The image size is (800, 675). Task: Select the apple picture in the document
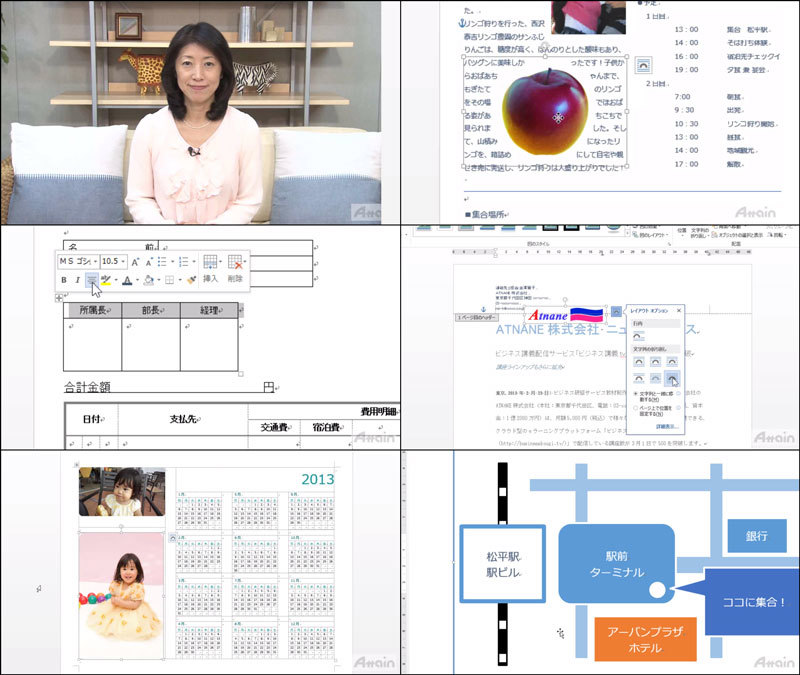[x=545, y=112]
